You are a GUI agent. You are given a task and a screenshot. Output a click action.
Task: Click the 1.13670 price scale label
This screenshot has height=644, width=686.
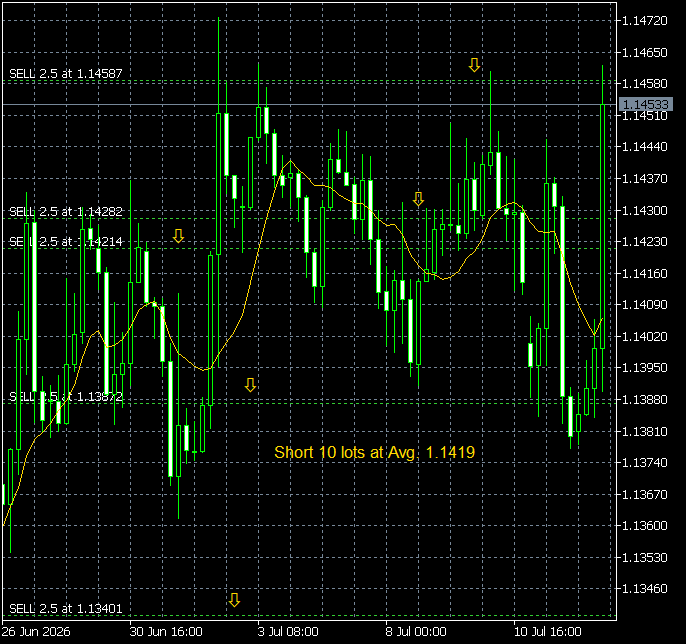tap(644, 494)
